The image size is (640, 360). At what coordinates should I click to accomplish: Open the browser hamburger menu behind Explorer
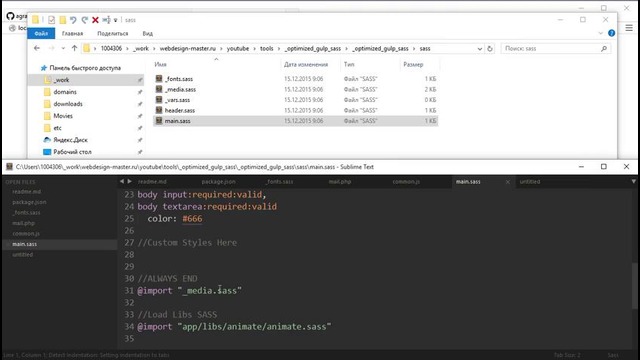click(x=629, y=28)
